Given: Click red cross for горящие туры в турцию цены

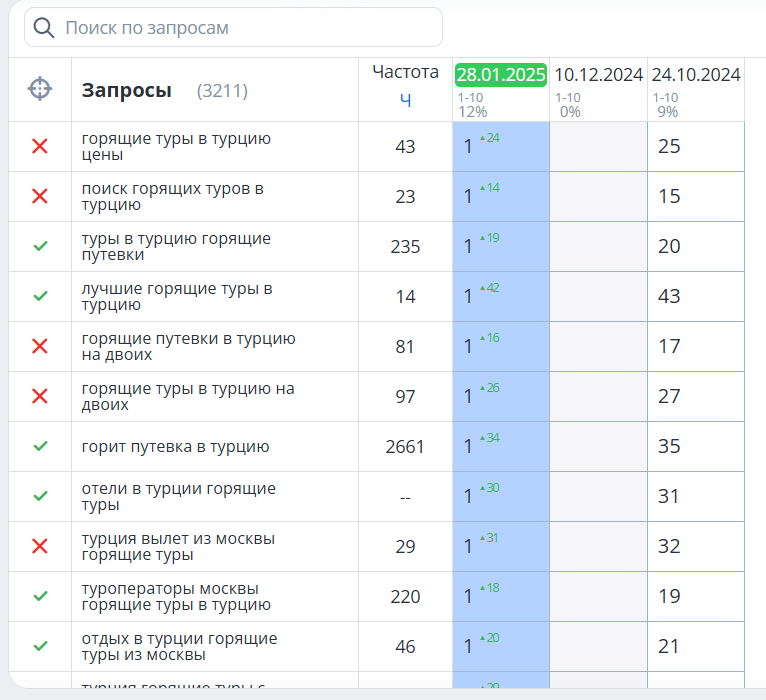Looking at the screenshot, I should 40,146.
